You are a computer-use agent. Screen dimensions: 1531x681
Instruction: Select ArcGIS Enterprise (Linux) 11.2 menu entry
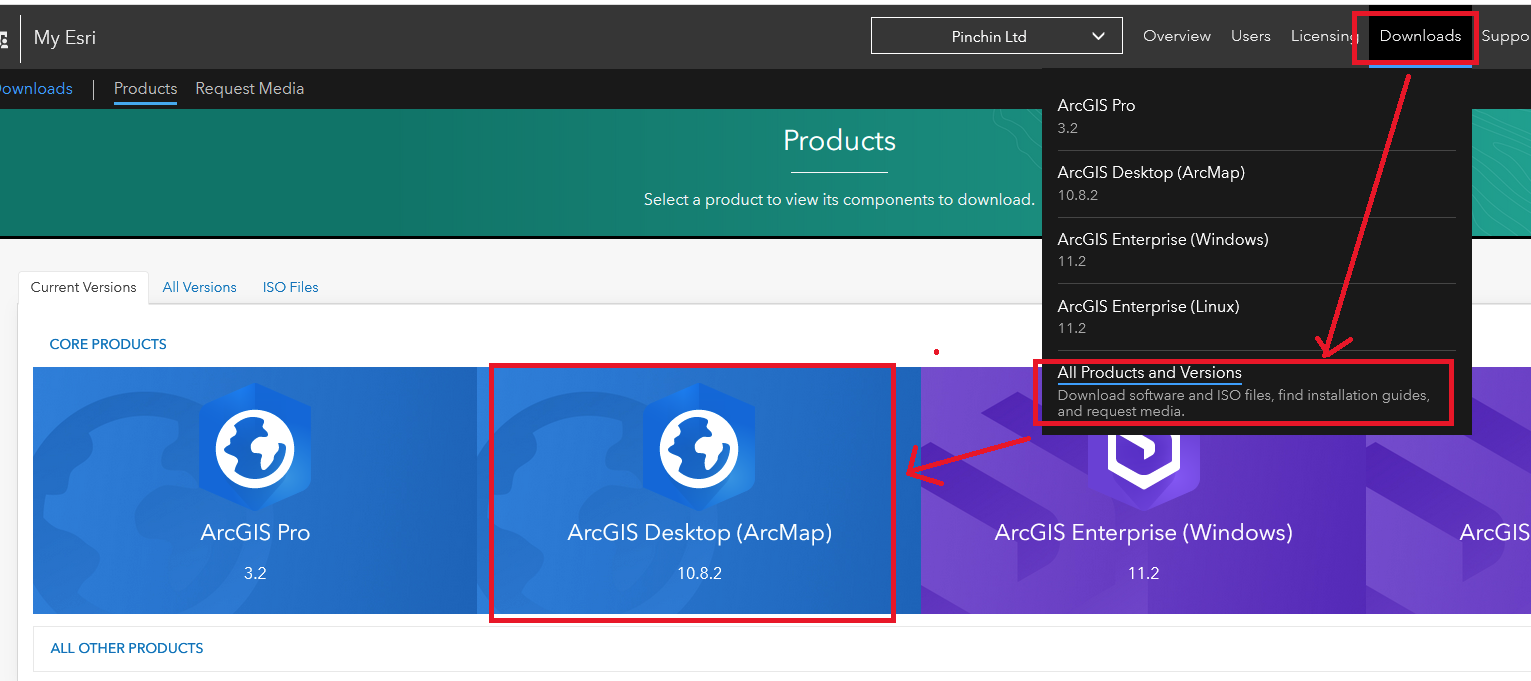pyautogui.click(x=1148, y=316)
